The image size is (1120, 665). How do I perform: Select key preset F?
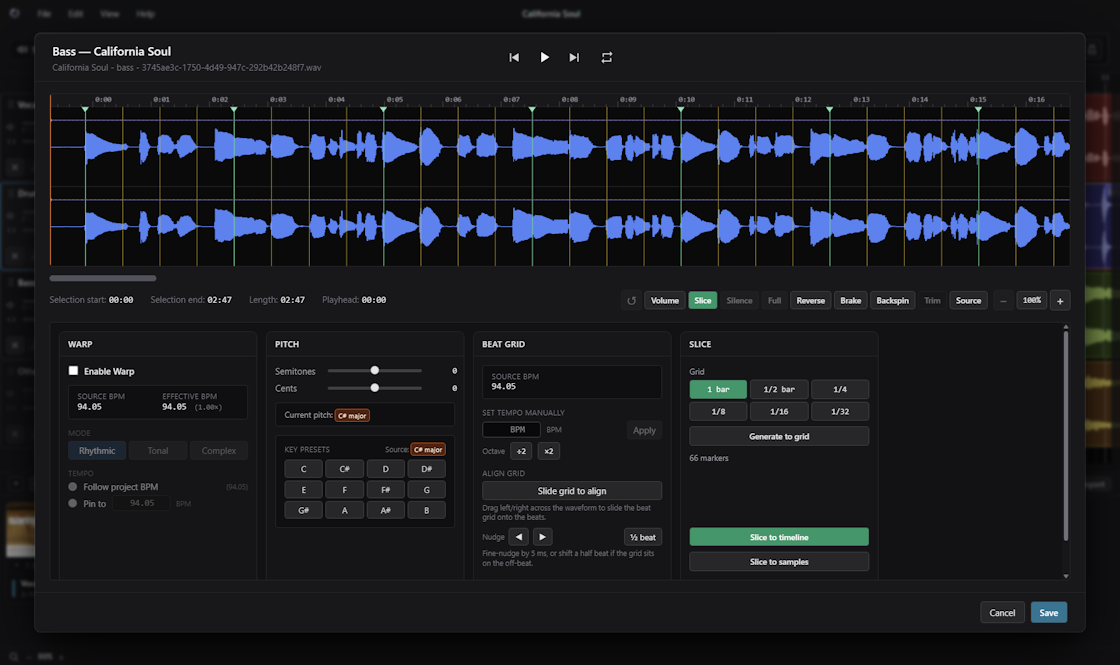[x=344, y=490]
